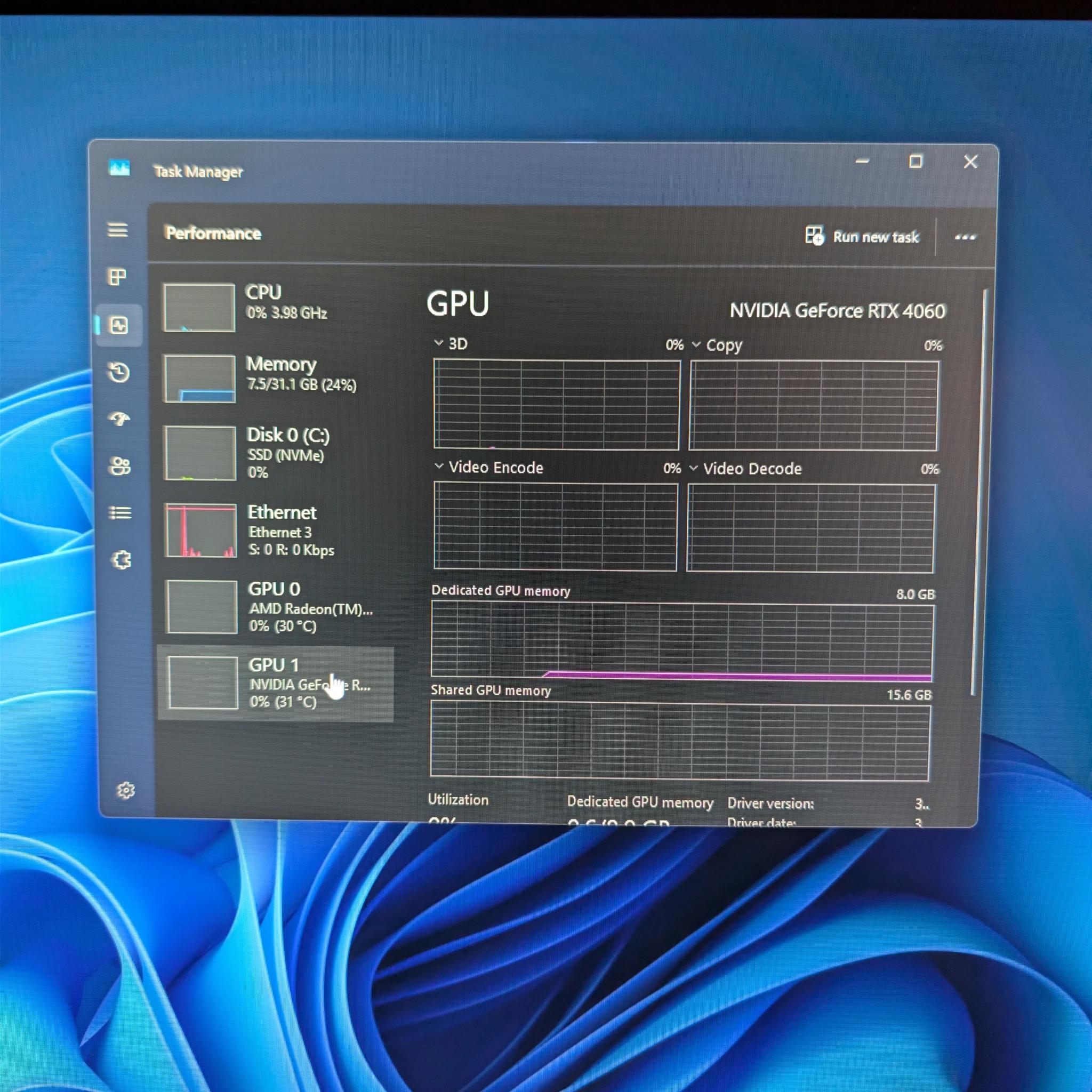Click the 15.6 GB shared memory value
Screen dimensions: 1092x1092
click(x=909, y=695)
